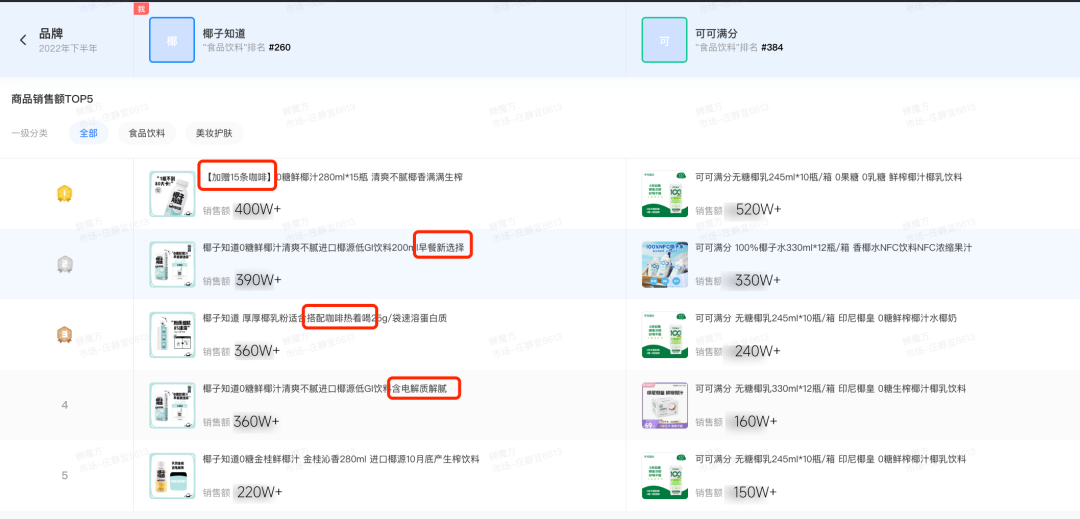This screenshot has height=519, width=1080.
Task: Click the 可可满分 brand name header
Action: tap(717, 33)
